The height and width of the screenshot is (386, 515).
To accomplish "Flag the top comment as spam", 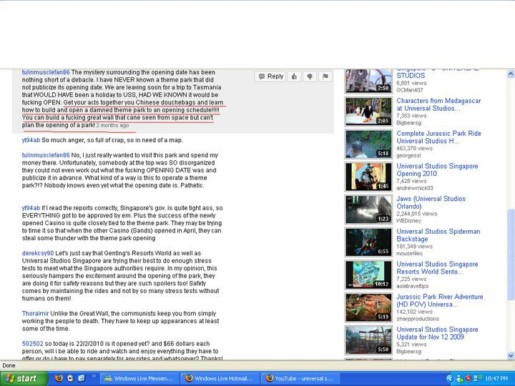I will click(325, 76).
